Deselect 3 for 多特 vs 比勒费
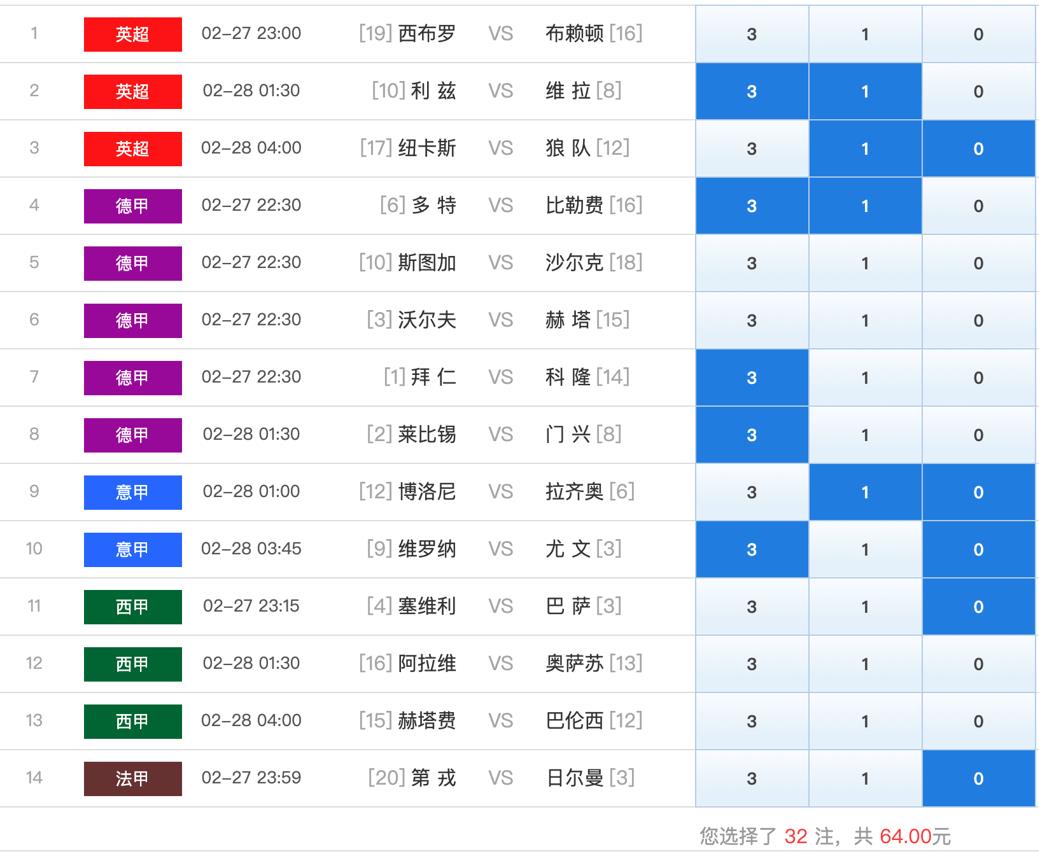Viewport: 1039px width, 854px height. [752, 206]
